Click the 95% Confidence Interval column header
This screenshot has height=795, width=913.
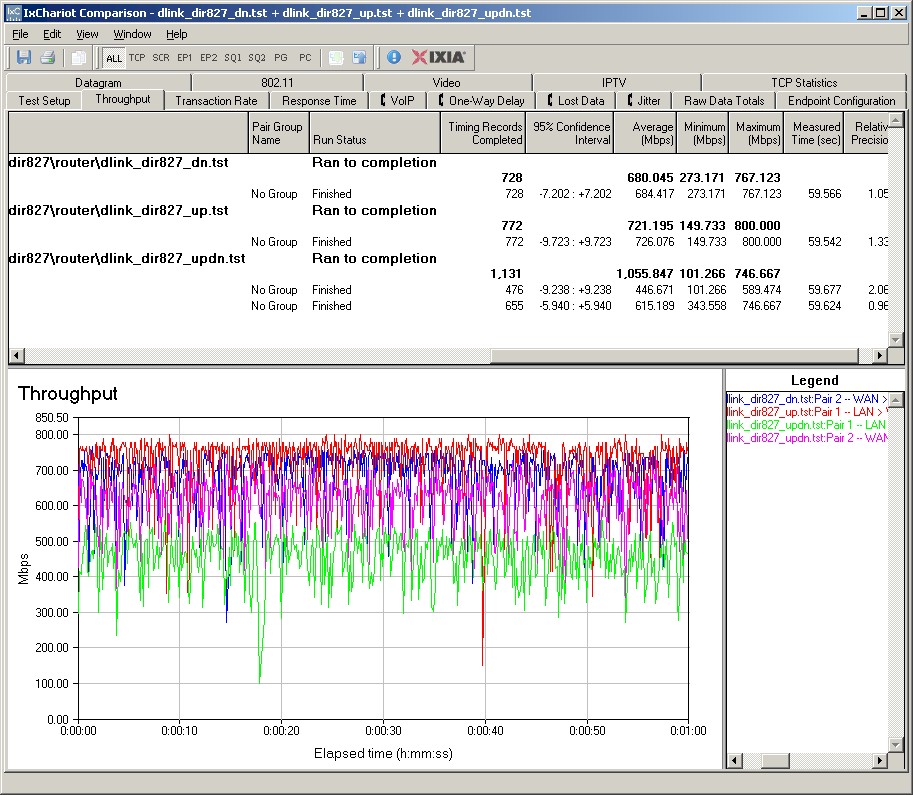pos(569,133)
